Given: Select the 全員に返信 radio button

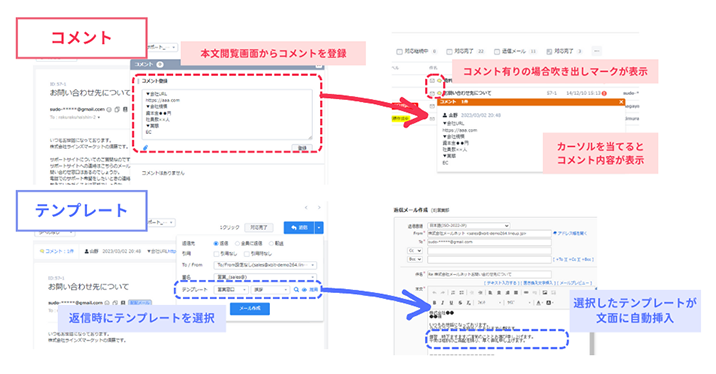Looking at the screenshot, I should (x=237, y=243).
